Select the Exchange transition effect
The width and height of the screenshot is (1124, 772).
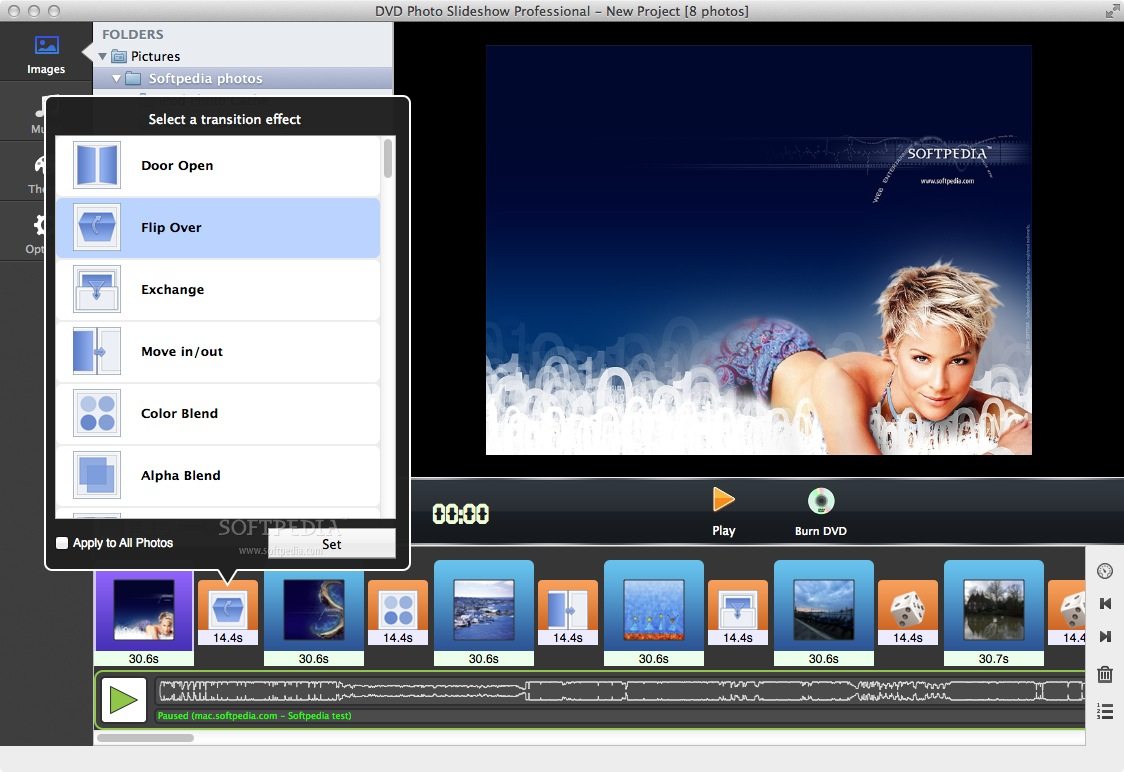pyautogui.click(x=218, y=289)
